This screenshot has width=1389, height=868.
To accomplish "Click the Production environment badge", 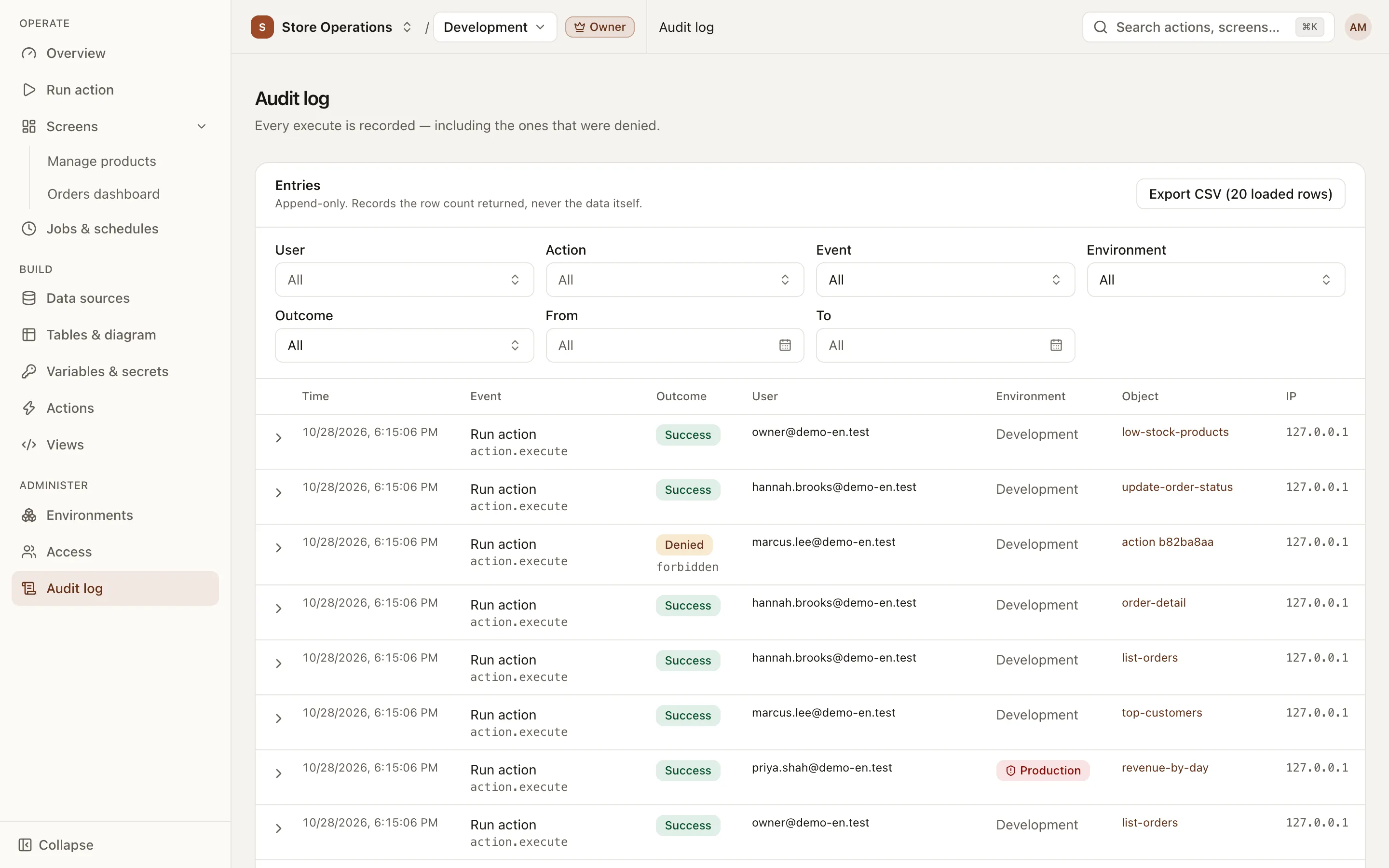I will 1042,771.
